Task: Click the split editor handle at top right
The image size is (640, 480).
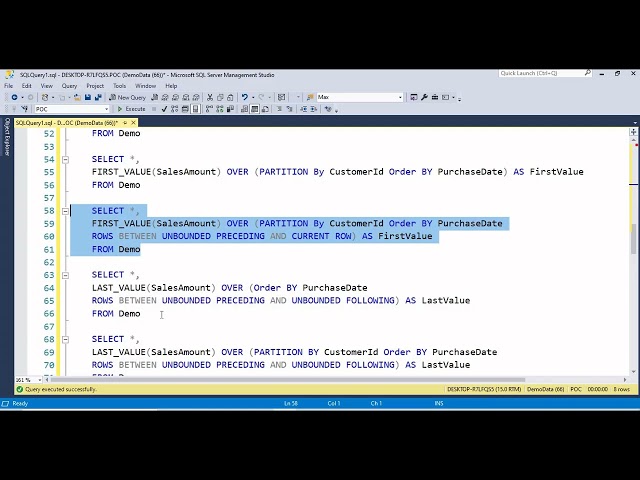Action: point(633,132)
